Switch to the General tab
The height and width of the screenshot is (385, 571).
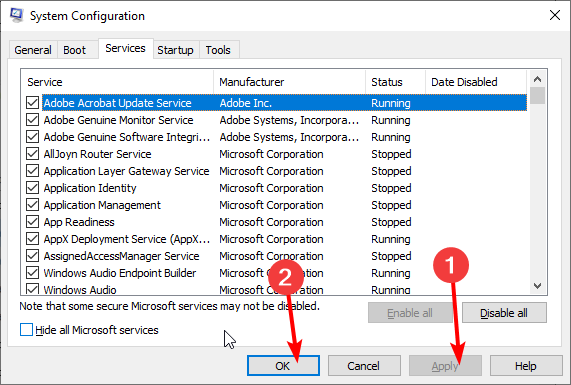(x=33, y=50)
